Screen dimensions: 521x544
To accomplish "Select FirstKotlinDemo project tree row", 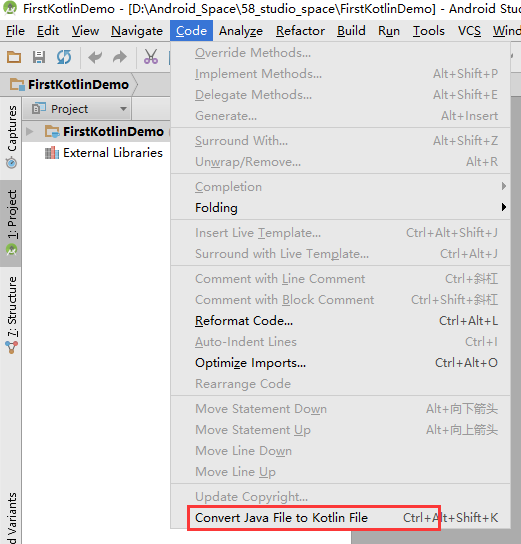I will tap(96, 131).
